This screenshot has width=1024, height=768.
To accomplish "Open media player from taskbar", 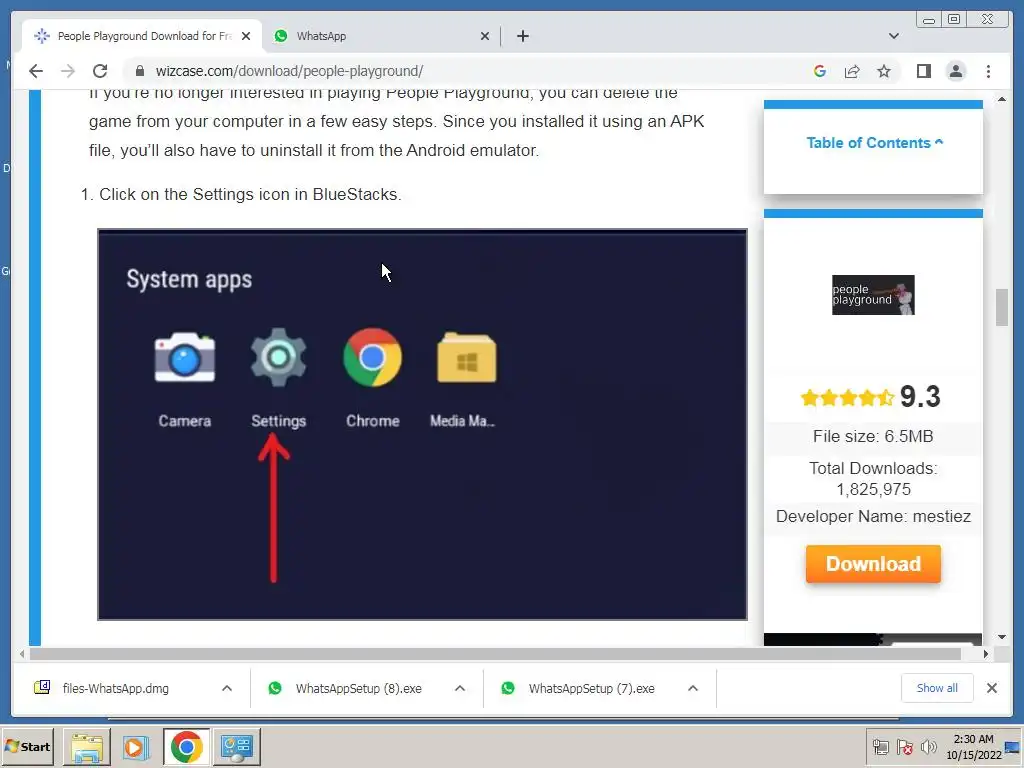I will pyautogui.click(x=136, y=746).
